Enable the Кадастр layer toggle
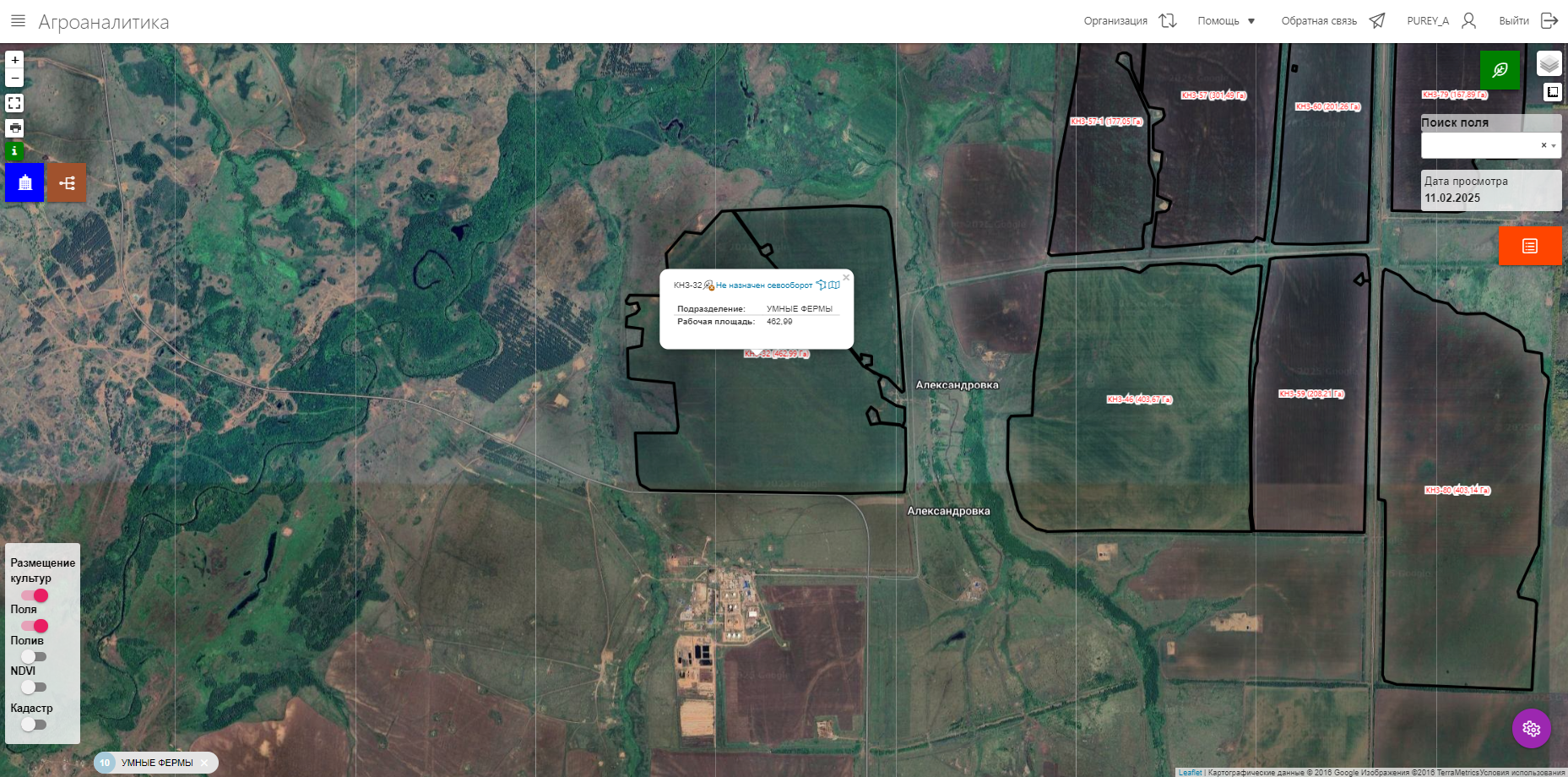1568x777 pixels. [34, 725]
